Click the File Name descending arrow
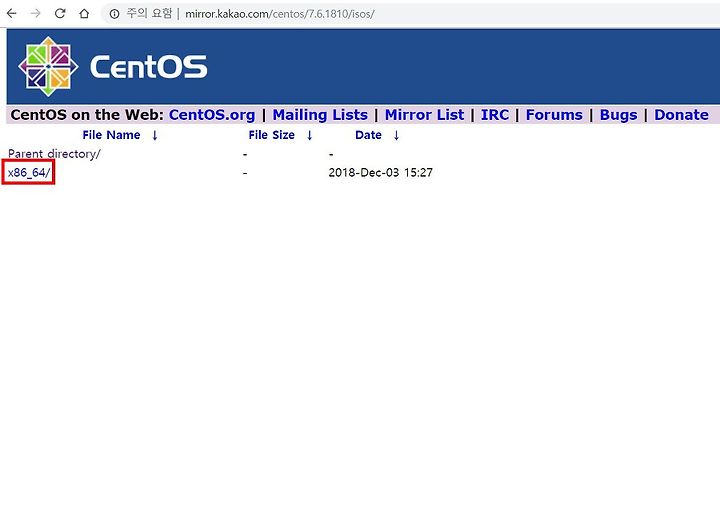Image resolution: width=720 pixels, height=520 pixels. [155, 135]
